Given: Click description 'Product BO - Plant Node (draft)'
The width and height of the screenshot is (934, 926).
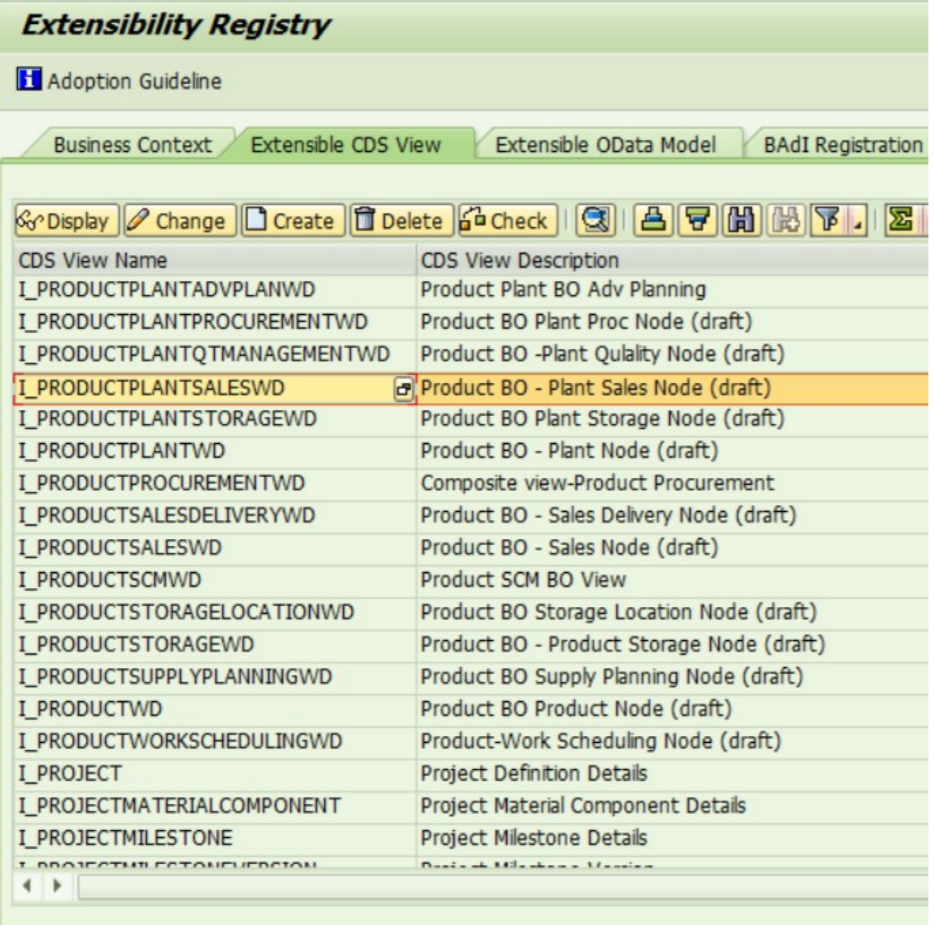Looking at the screenshot, I should 569,451.
